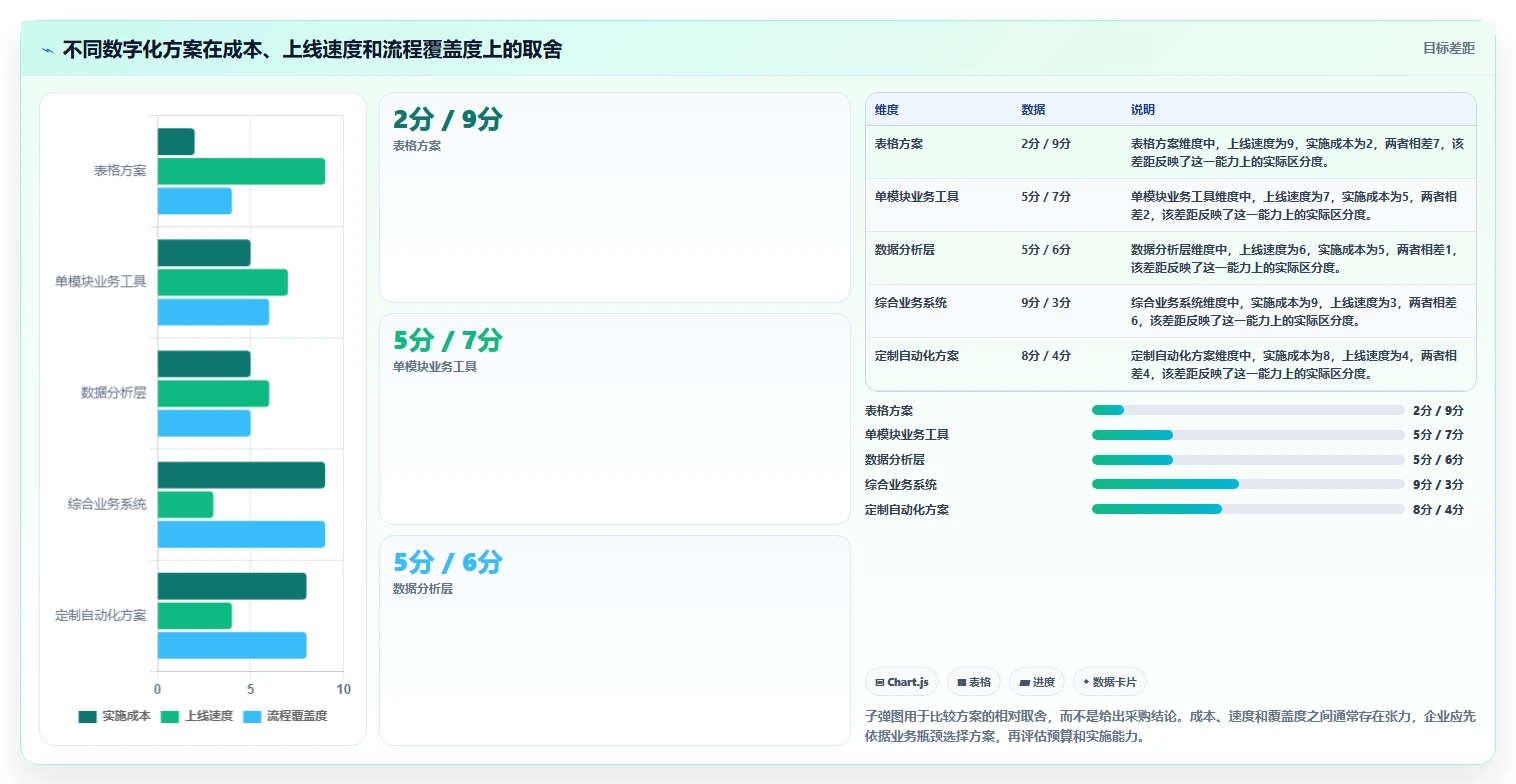Click the 单模块业务工具 progress bar

pyautogui.click(x=1248, y=435)
